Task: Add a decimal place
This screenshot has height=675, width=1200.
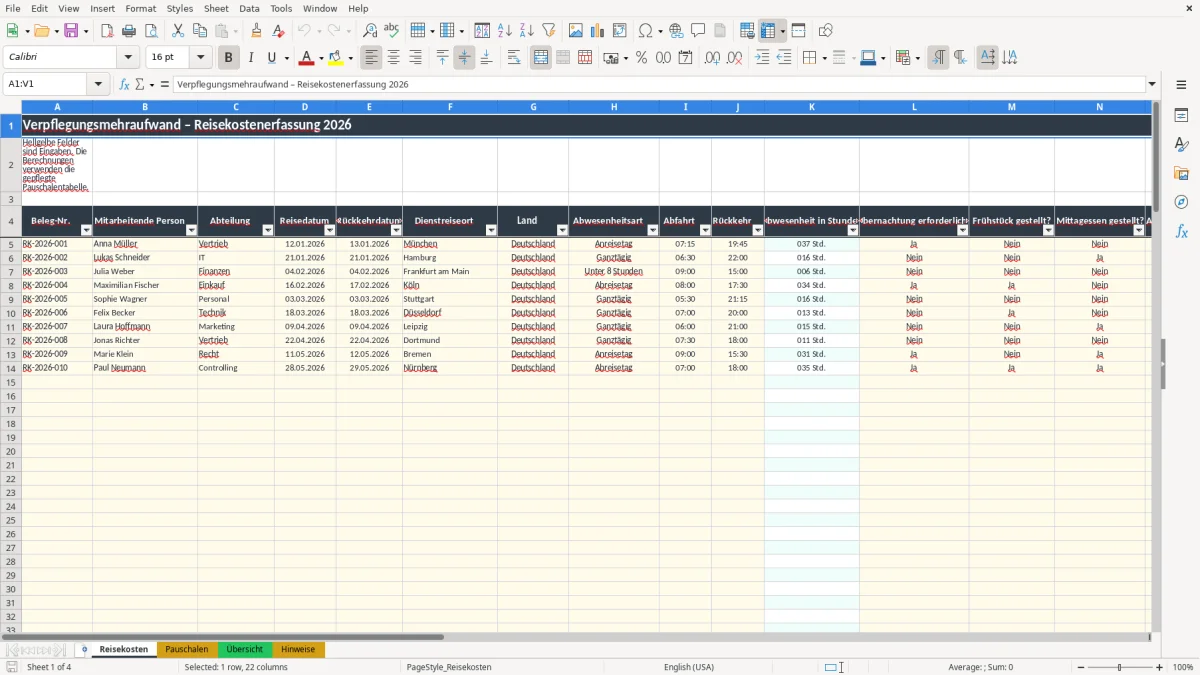Action: click(x=712, y=58)
